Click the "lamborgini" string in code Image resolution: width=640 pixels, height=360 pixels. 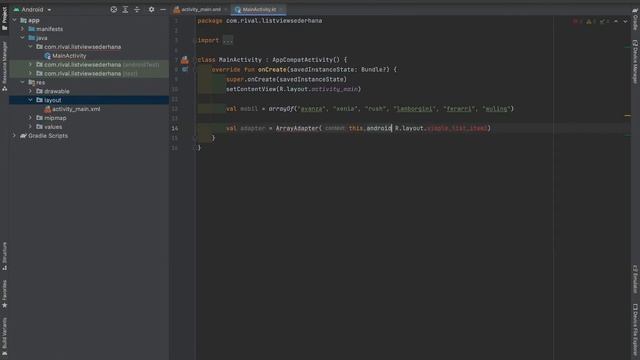click(414, 109)
